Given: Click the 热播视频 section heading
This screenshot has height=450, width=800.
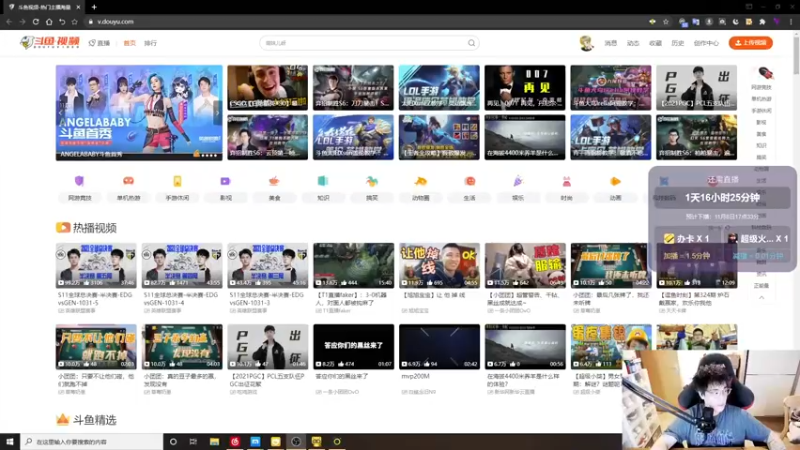Looking at the screenshot, I should (x=95, y=228).
